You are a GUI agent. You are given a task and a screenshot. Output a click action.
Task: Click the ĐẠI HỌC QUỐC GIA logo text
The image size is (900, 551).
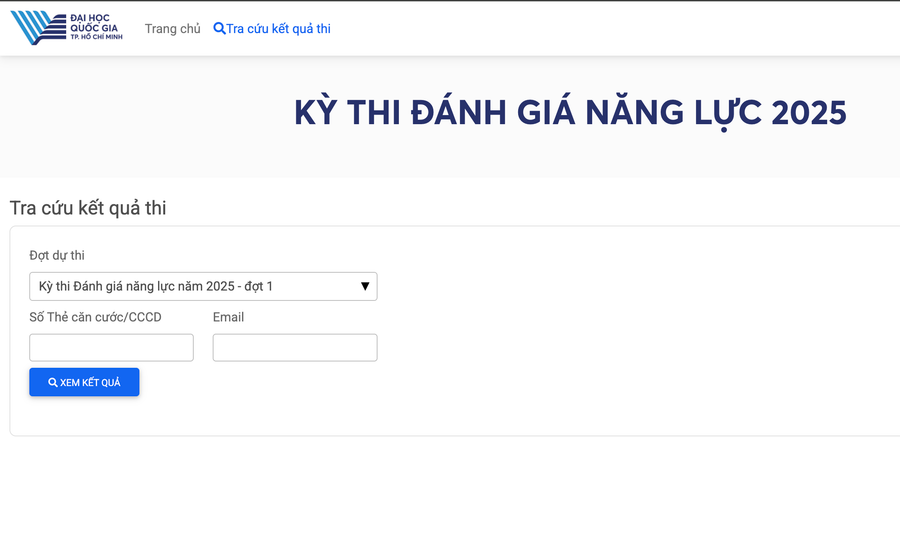tap(95, 27)
